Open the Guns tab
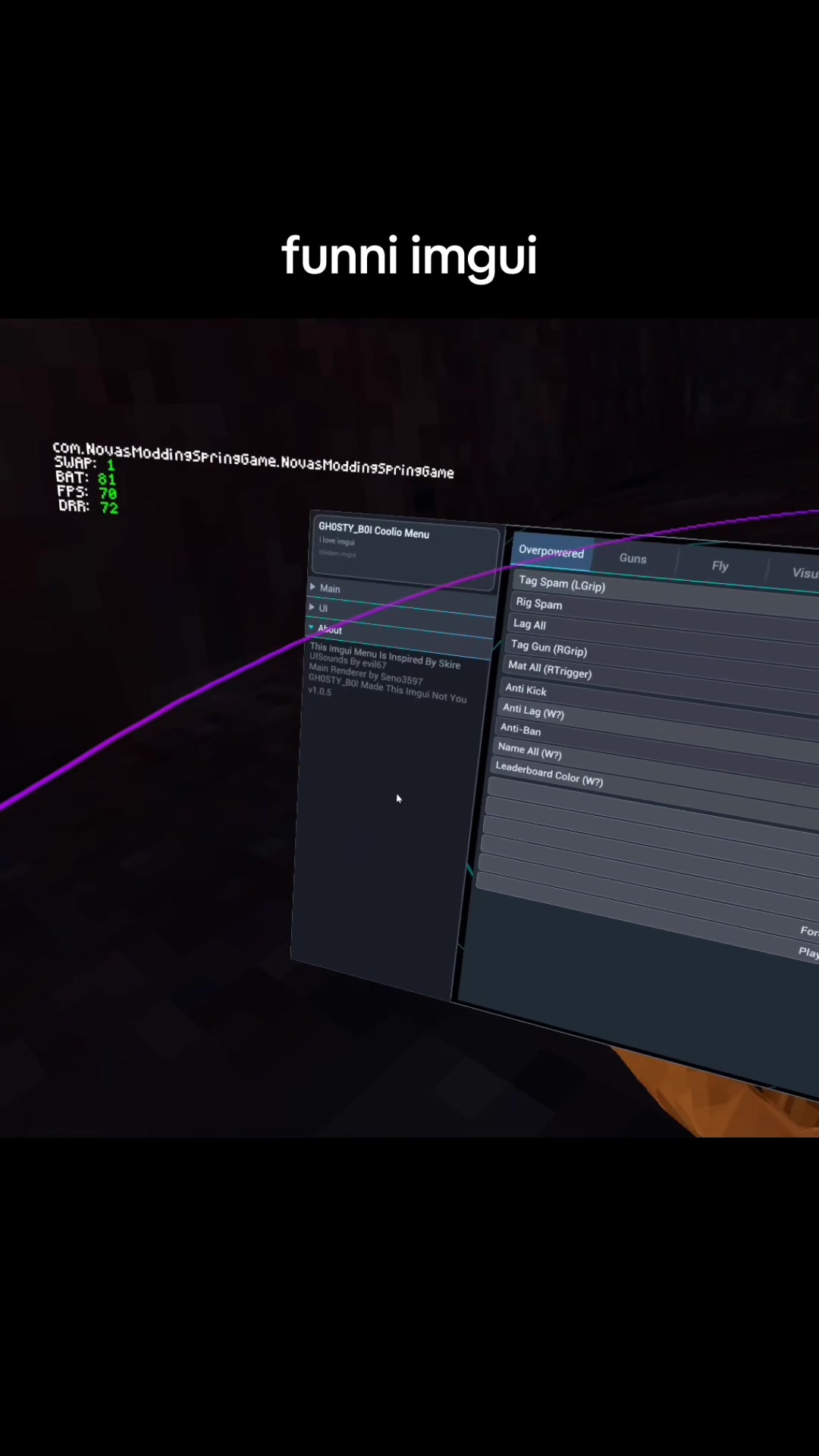This screenshot has height=1456, width=819. point(632,559)
